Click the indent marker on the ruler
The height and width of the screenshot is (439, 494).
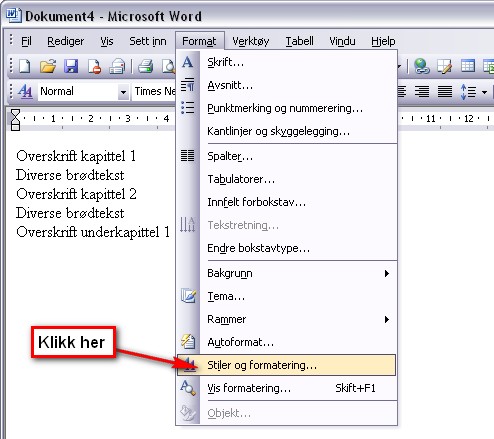pyautogui.click(x=15, y=120)
